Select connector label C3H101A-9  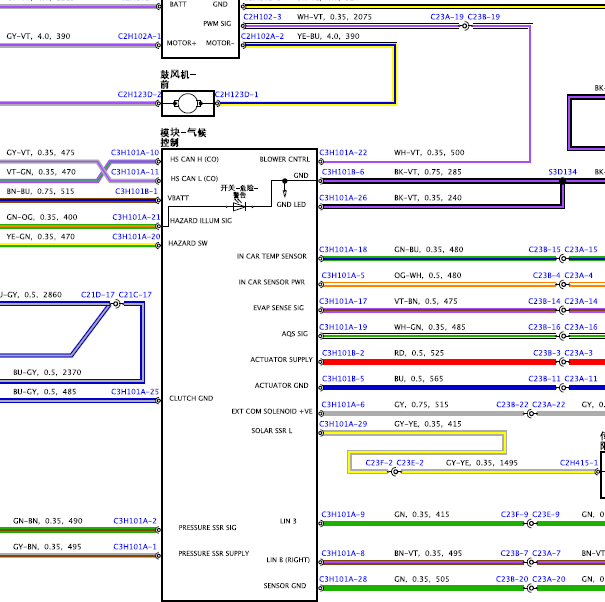click(x=343, y=514)
